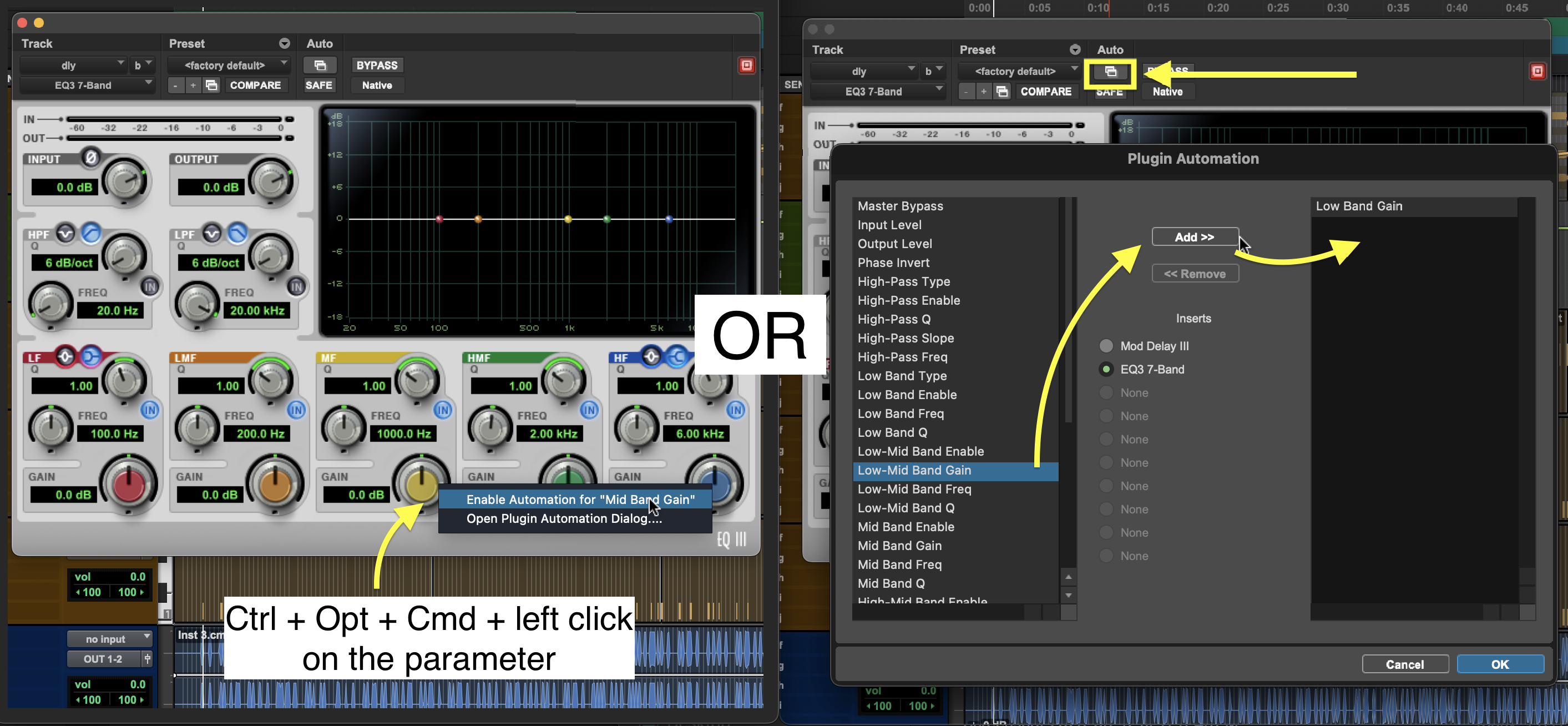Select HF peak filter type icon
1568x726 pixels.
coord(651,356)
